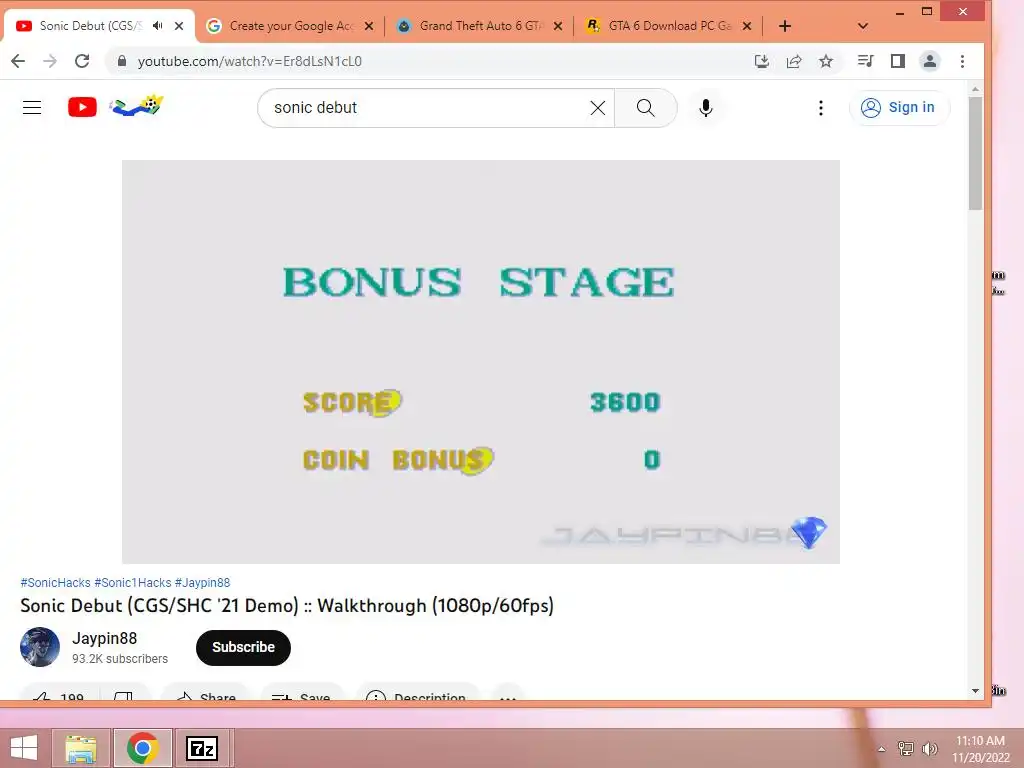Expand the tab search chevron

863,26
